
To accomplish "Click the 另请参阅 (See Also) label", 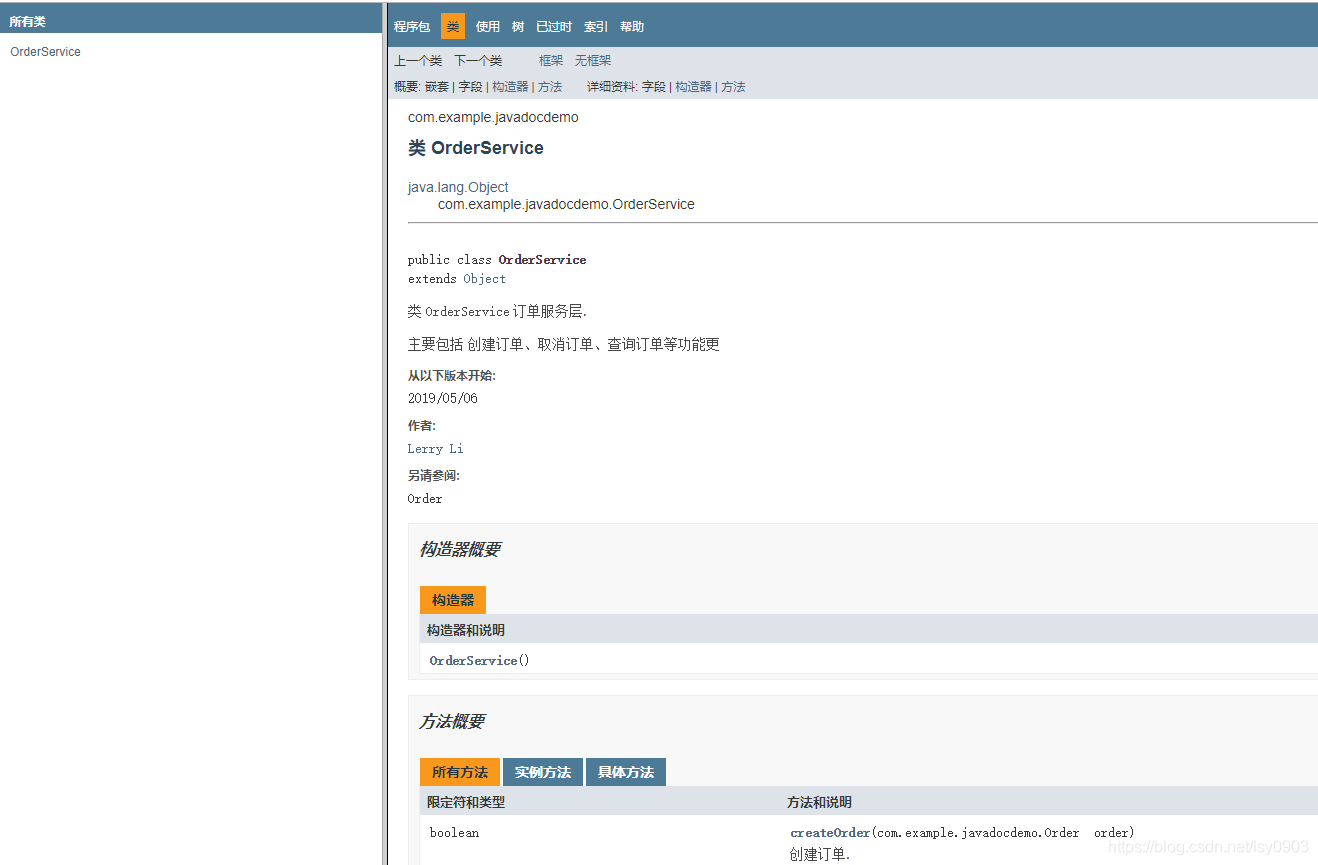I will tap(434, 476).
